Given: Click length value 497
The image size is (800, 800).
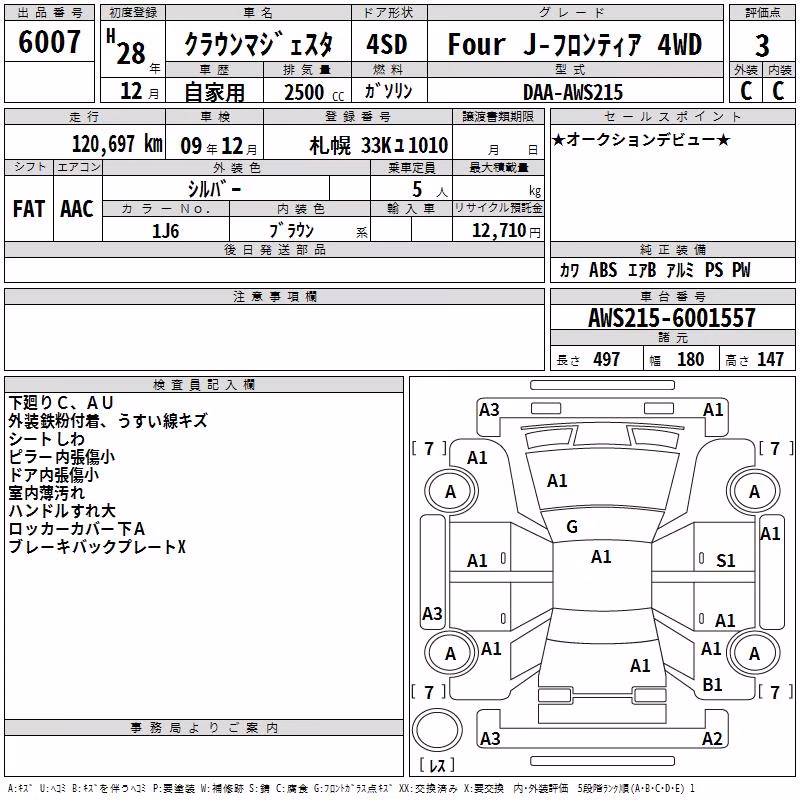Looking at the screenshot, I should click(x=606, y=359).
